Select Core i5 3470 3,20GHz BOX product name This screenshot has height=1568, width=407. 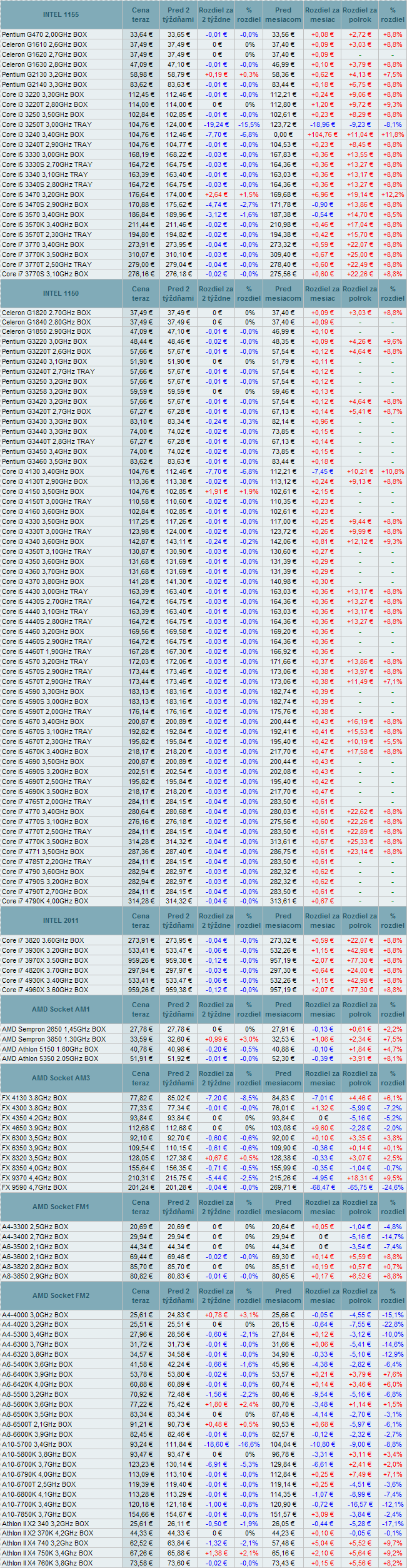click(43, 194)
